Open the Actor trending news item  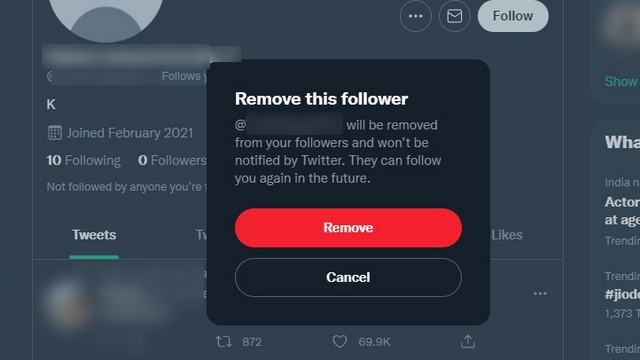pyautogui.click(x=622, y=211)
